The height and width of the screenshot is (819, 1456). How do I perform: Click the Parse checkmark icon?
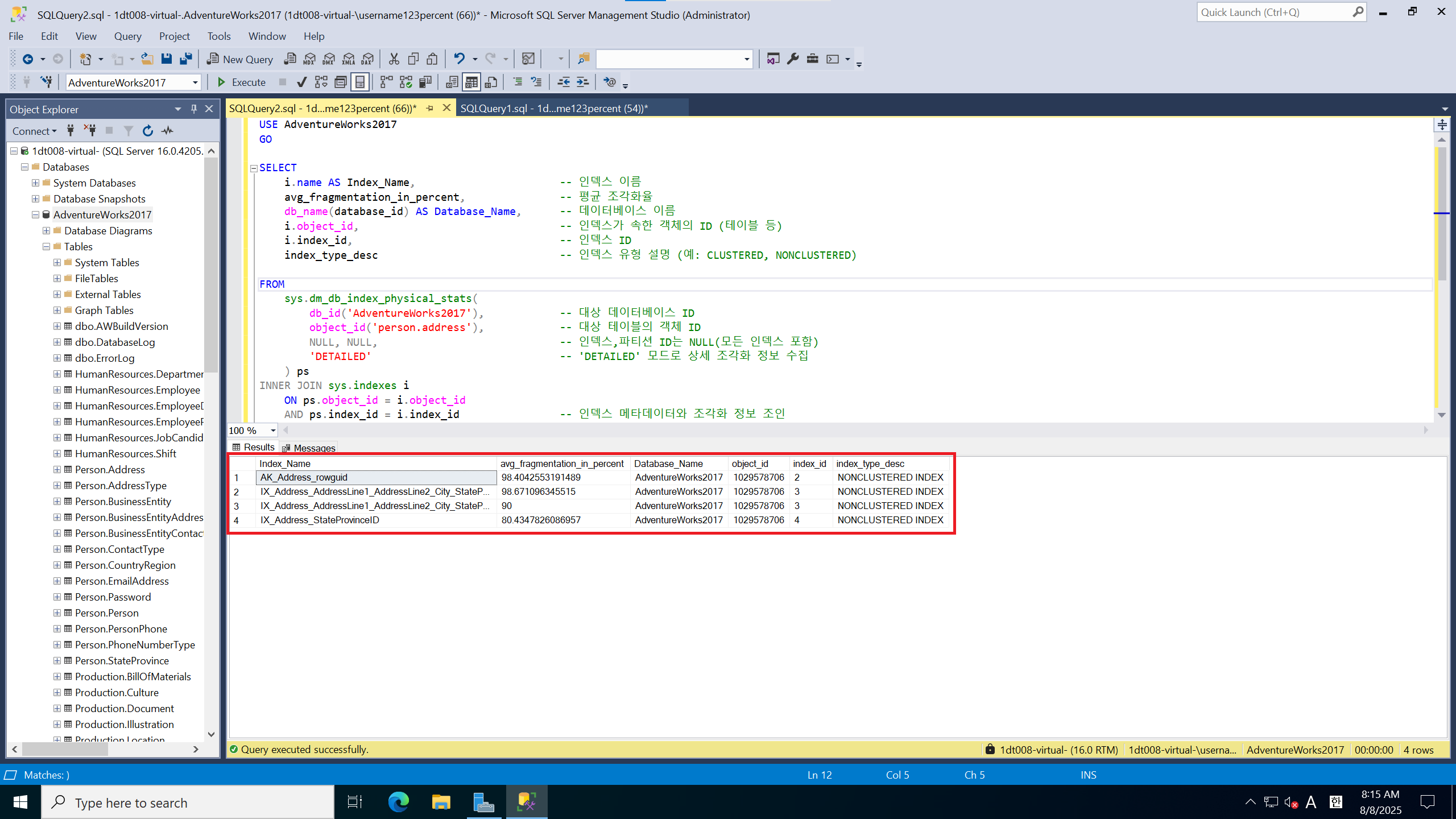[302, 82]
